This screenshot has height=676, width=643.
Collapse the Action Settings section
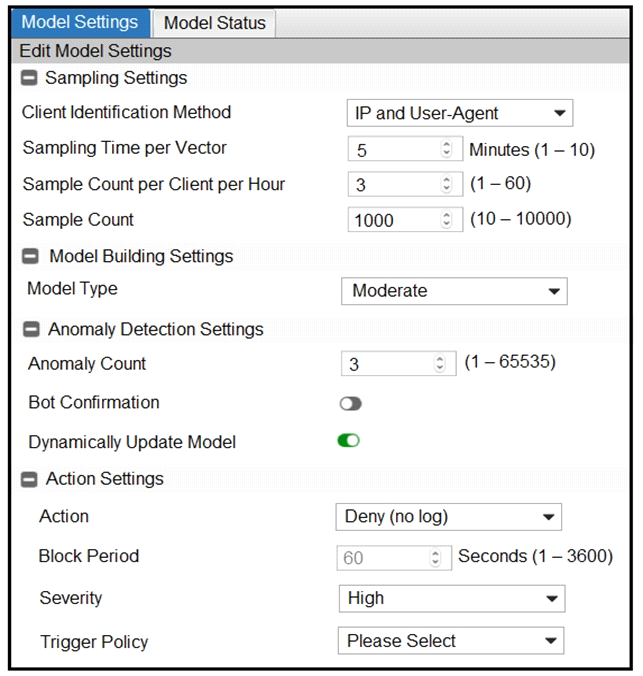point(29,479)
